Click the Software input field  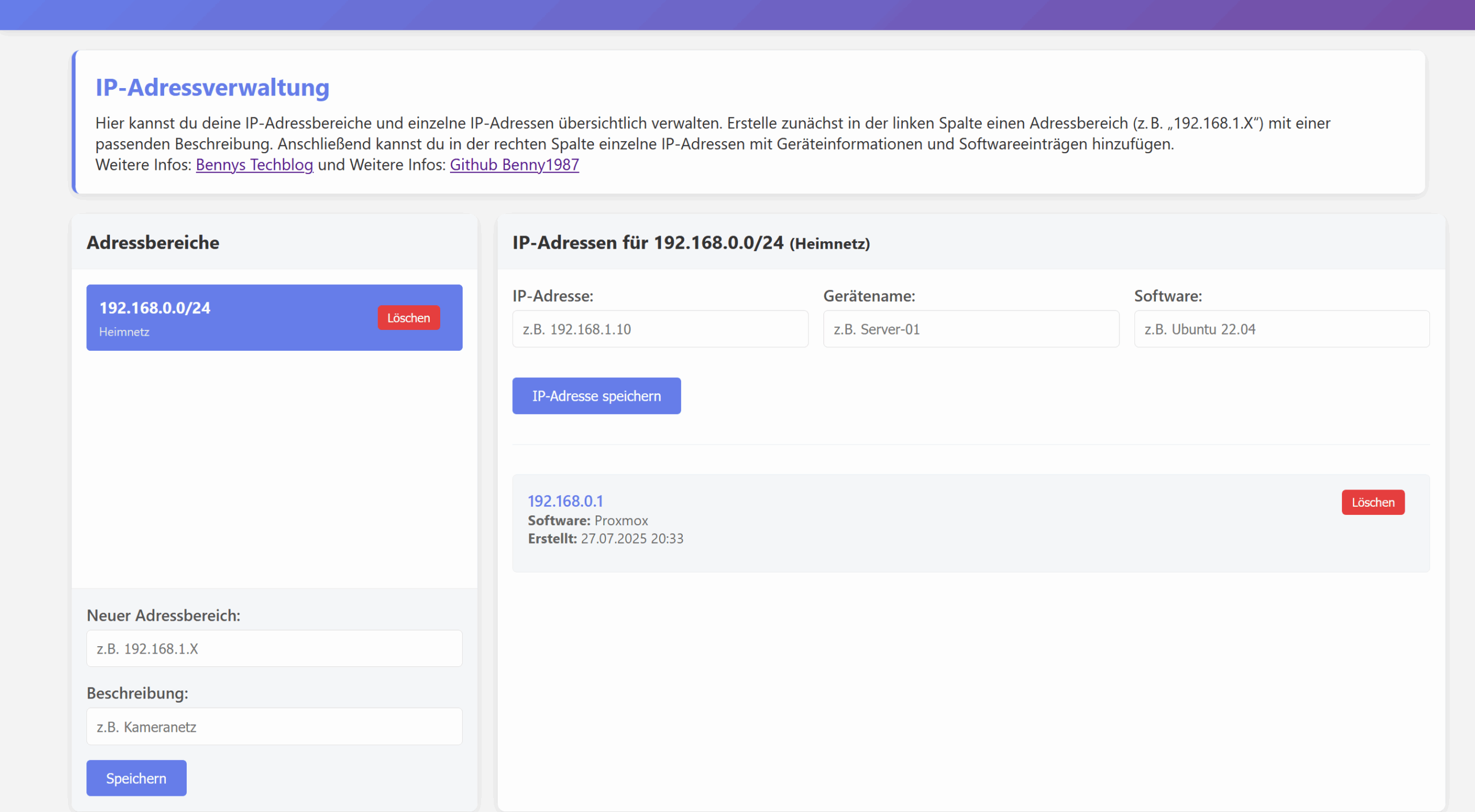click(1281, 329)
